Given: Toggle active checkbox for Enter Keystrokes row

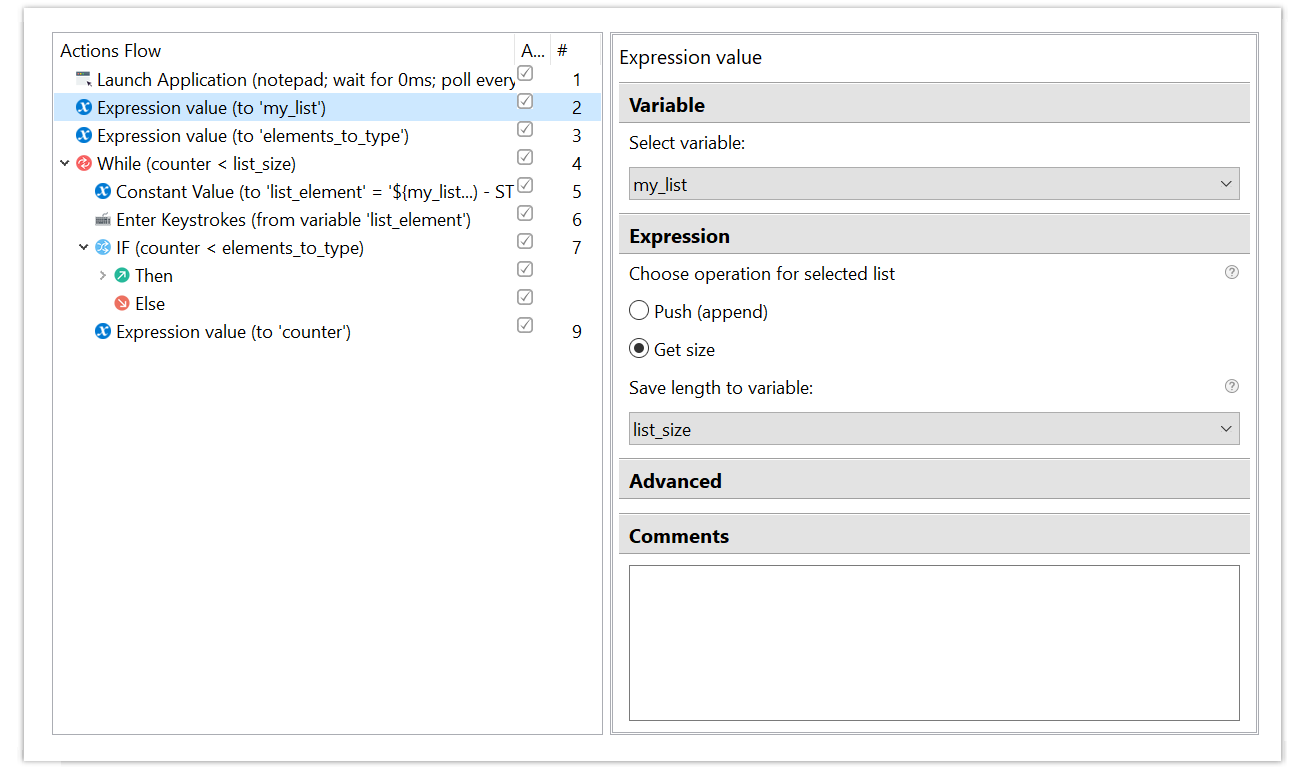Looking at the screenshot, I should click(525, 213).
